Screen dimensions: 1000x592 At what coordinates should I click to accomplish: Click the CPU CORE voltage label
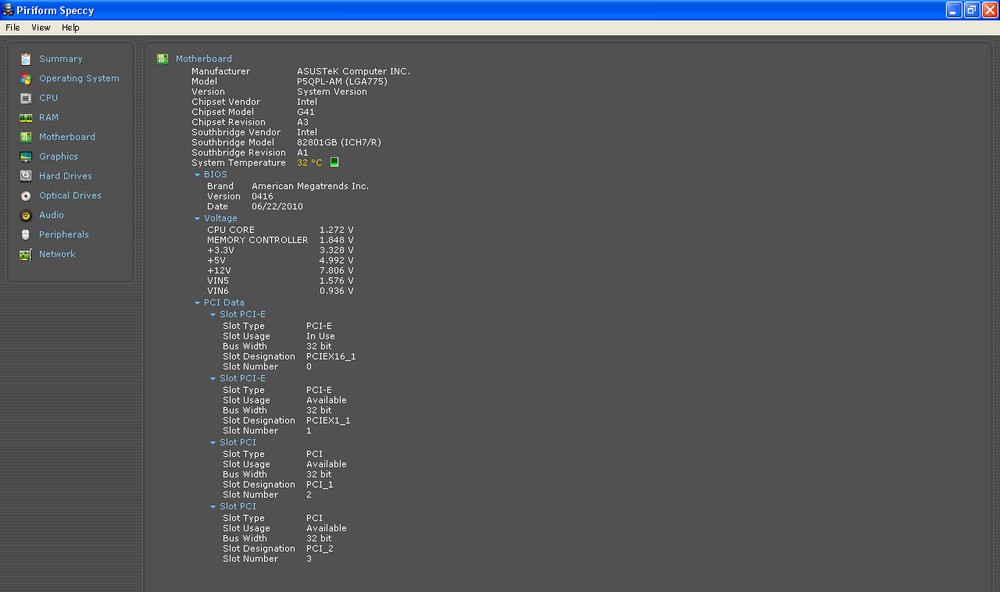tap(231, 230)
